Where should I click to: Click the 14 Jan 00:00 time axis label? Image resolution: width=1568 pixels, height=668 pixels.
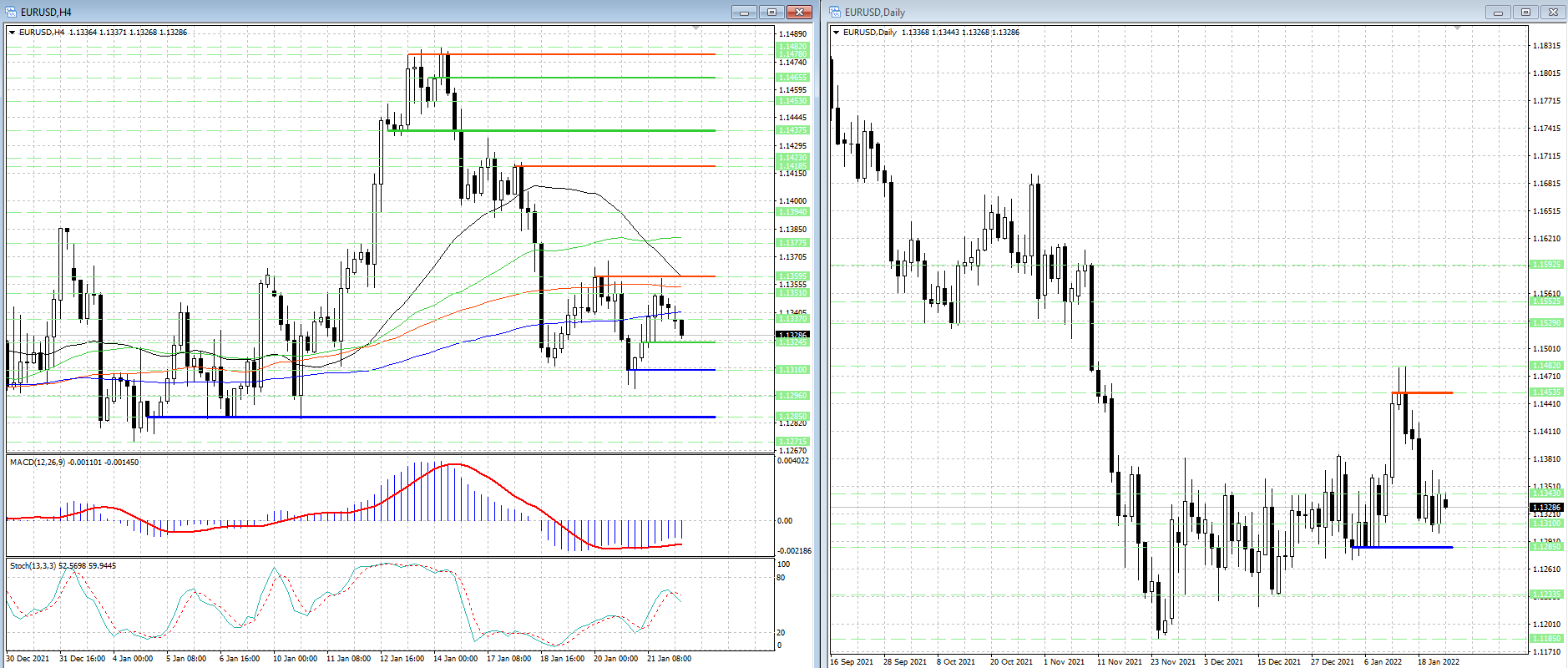click(x=455, y=658)
